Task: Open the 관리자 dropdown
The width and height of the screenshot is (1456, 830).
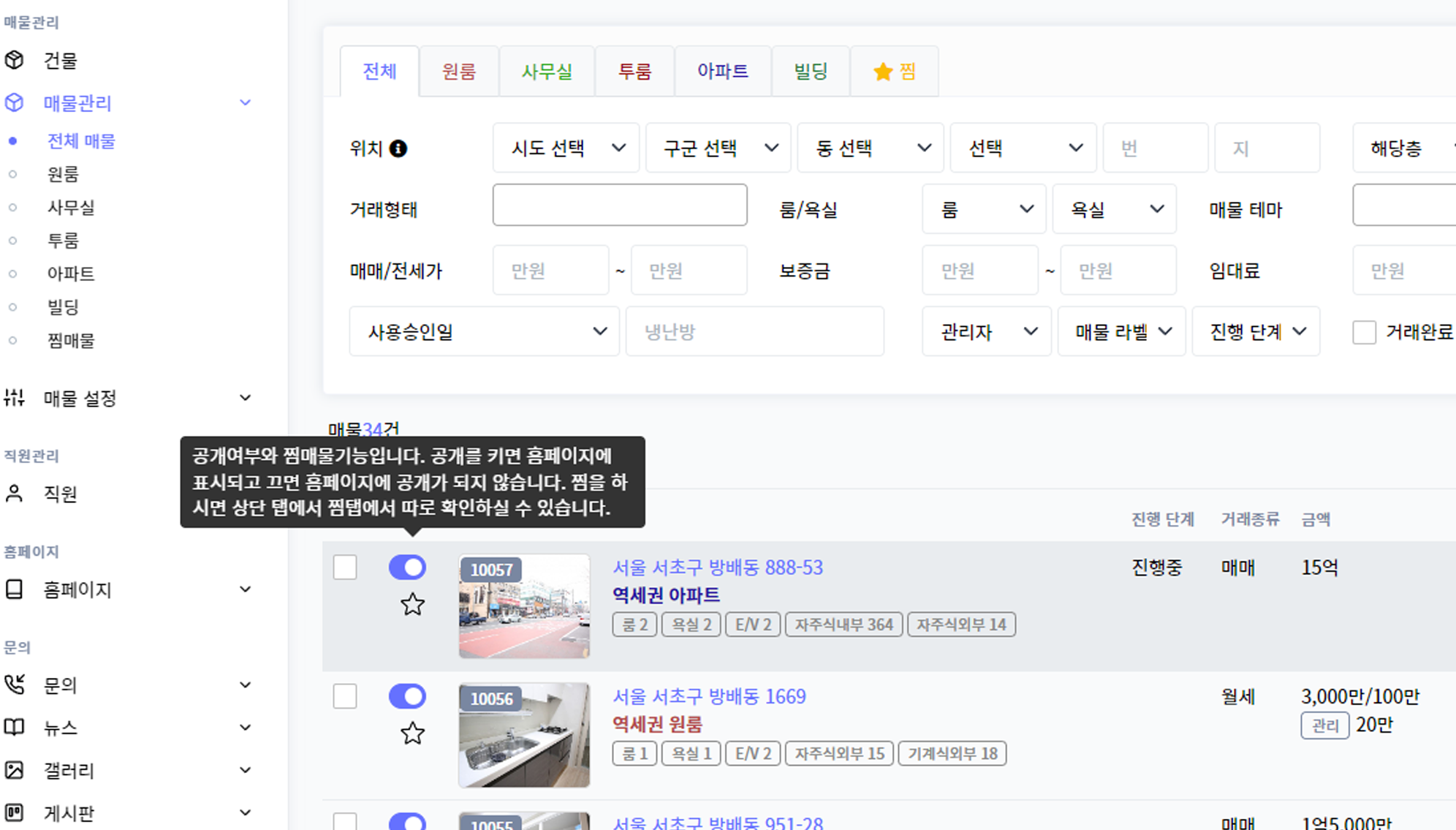Action: tap(987, 331)
